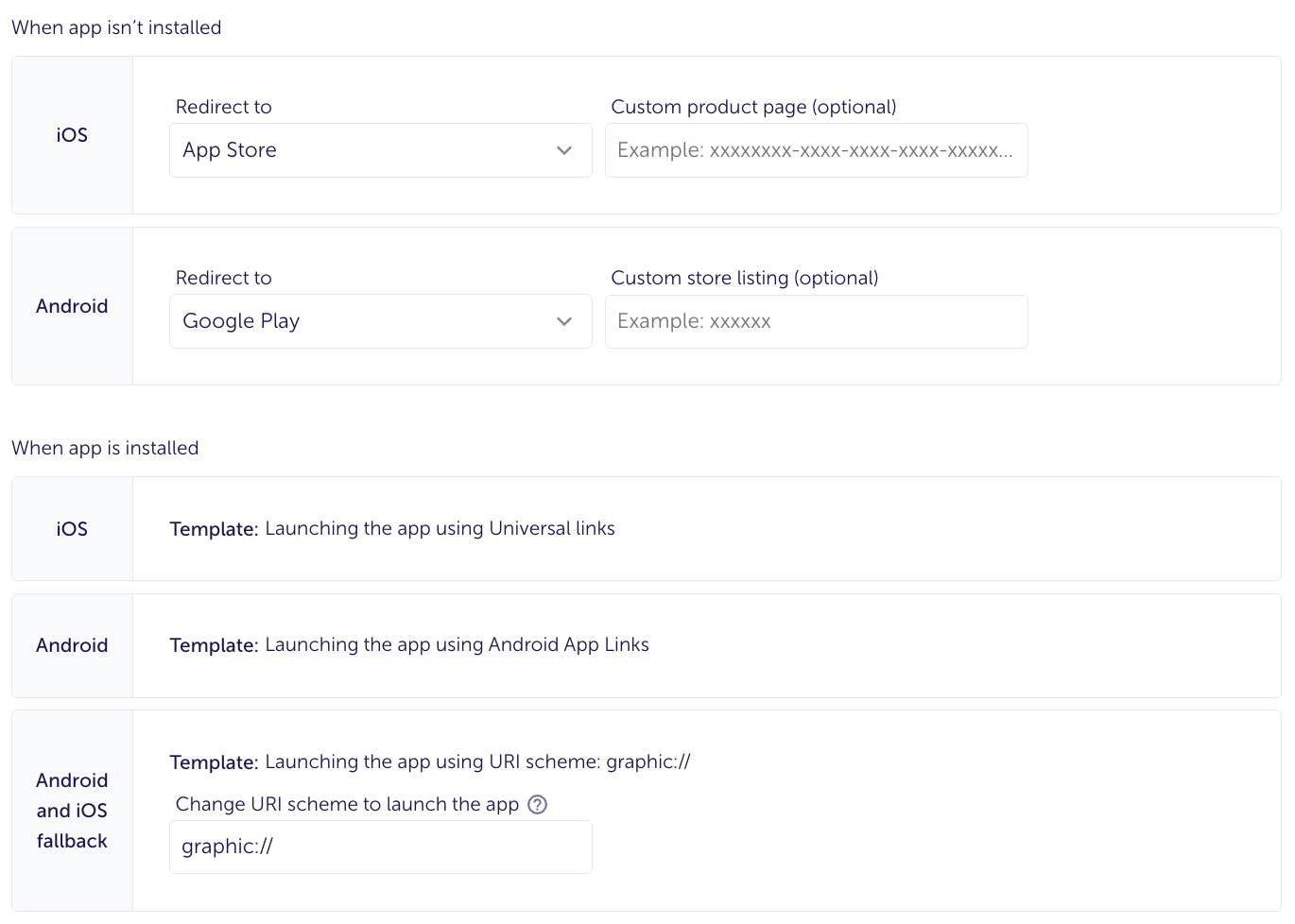1295x924 pixels.
Task: Click the Redirect to label above Google Play
Action: point(224,278)
